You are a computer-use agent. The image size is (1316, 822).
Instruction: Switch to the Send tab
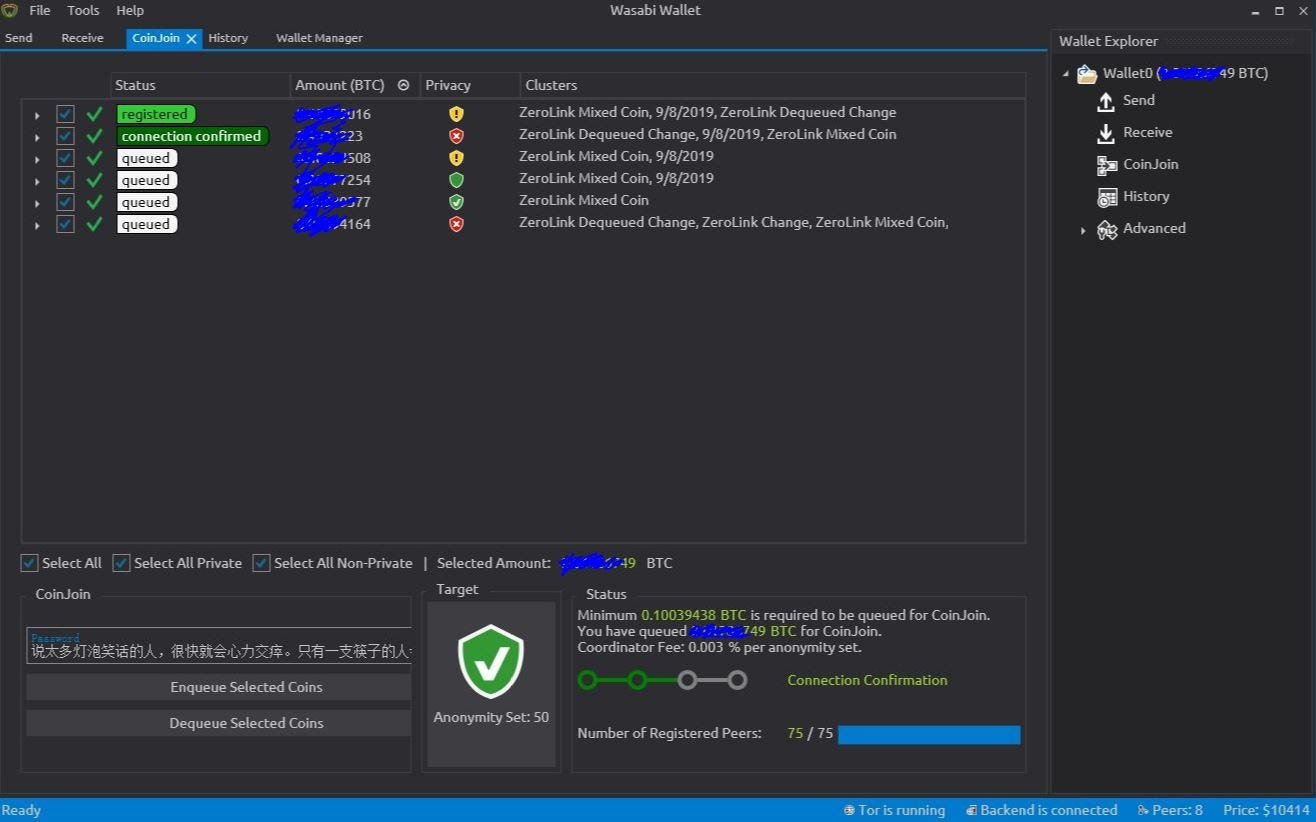pyautogui.click(x=19, y=38)
